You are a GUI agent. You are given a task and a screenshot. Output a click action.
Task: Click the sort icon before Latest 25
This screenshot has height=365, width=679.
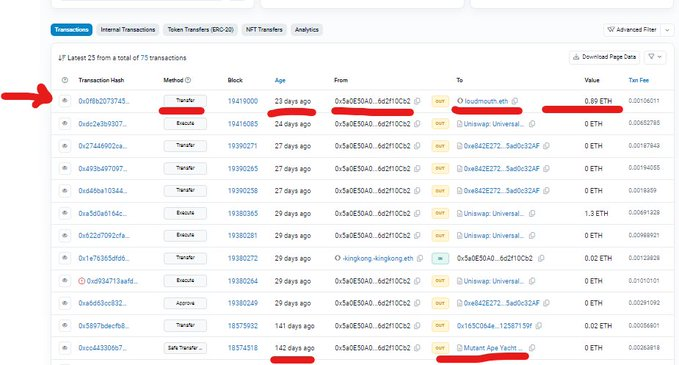(x=61, y=58)
